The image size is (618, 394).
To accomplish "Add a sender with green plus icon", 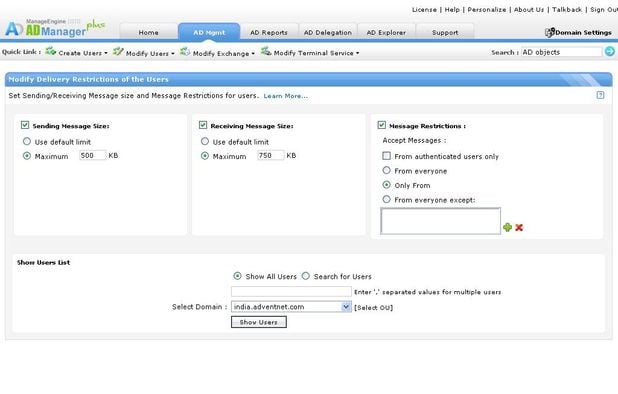I will [x=507, y=227].
